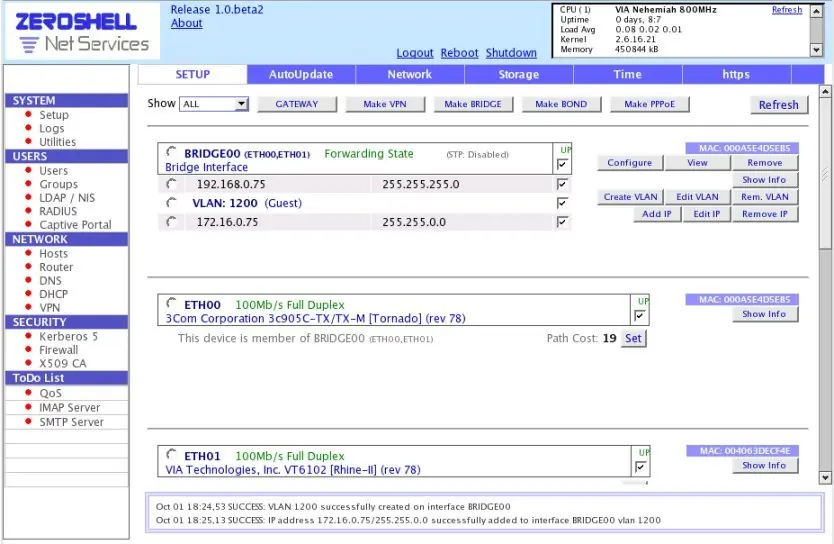
Task: Open Router in the Network menu
Action: (x=56, y=267)
